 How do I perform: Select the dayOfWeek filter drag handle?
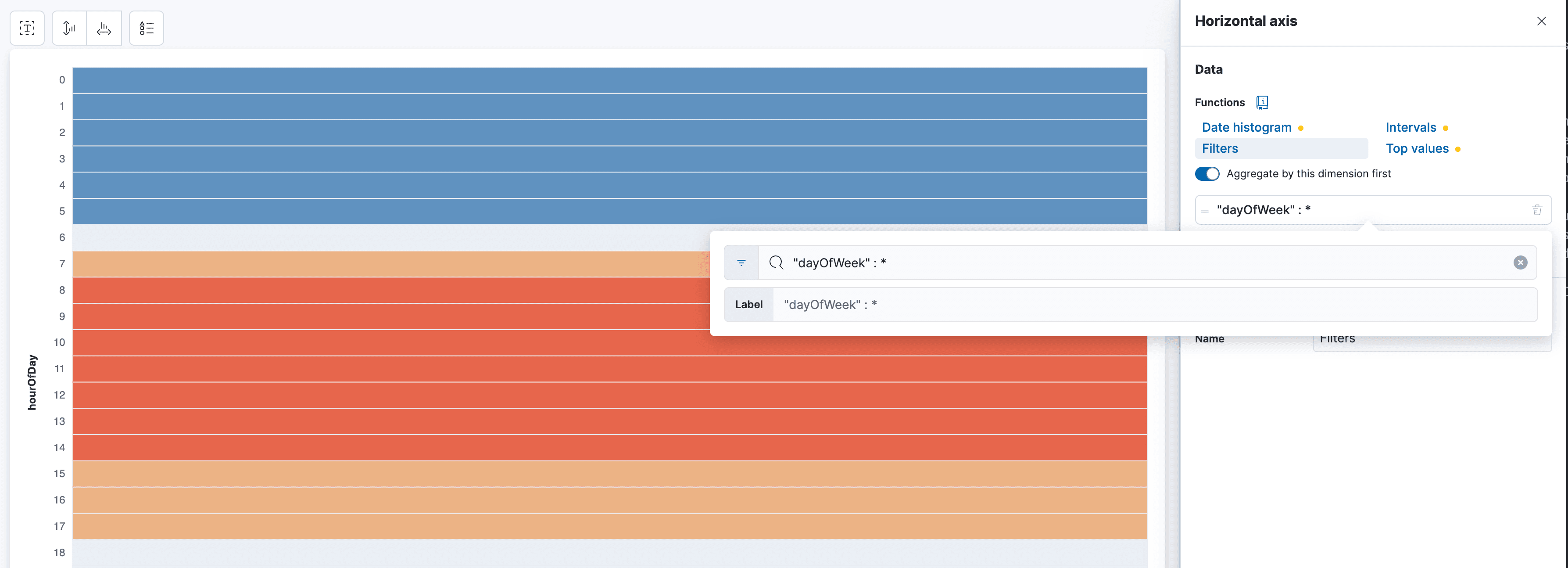[1205, 209]
